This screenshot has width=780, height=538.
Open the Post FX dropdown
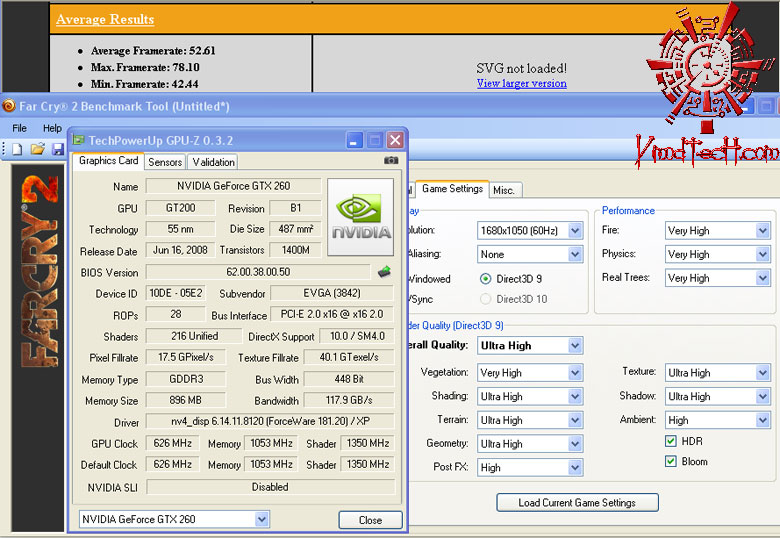click(x=530, y=468)
